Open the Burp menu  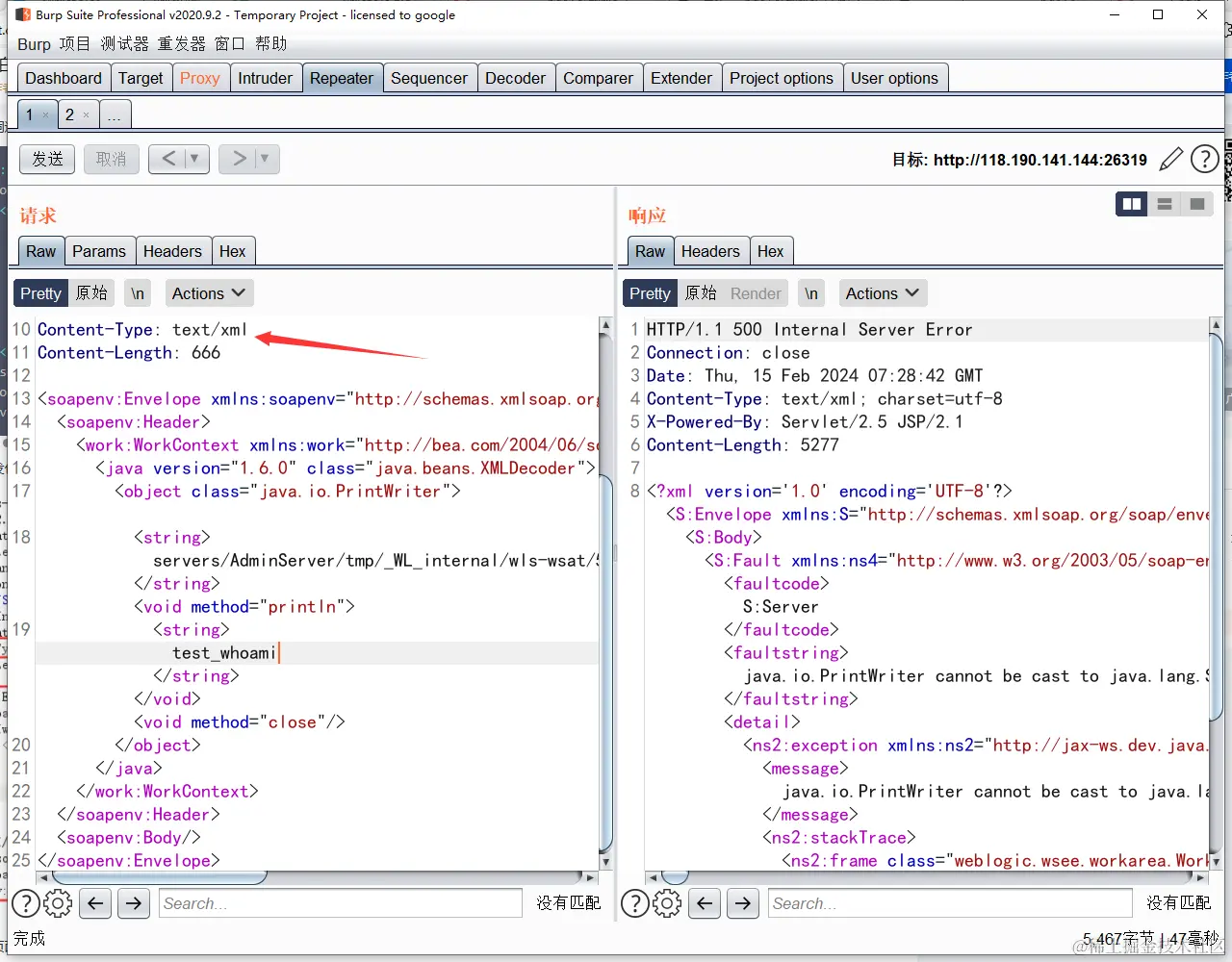pos(34,44)
